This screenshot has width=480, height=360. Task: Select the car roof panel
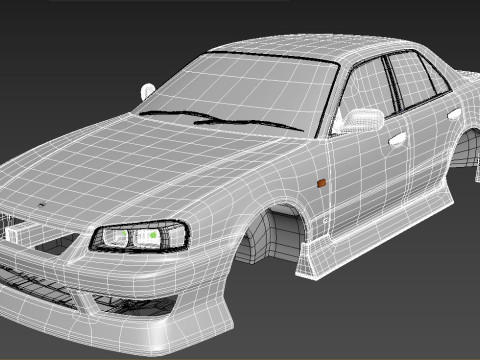313,47
